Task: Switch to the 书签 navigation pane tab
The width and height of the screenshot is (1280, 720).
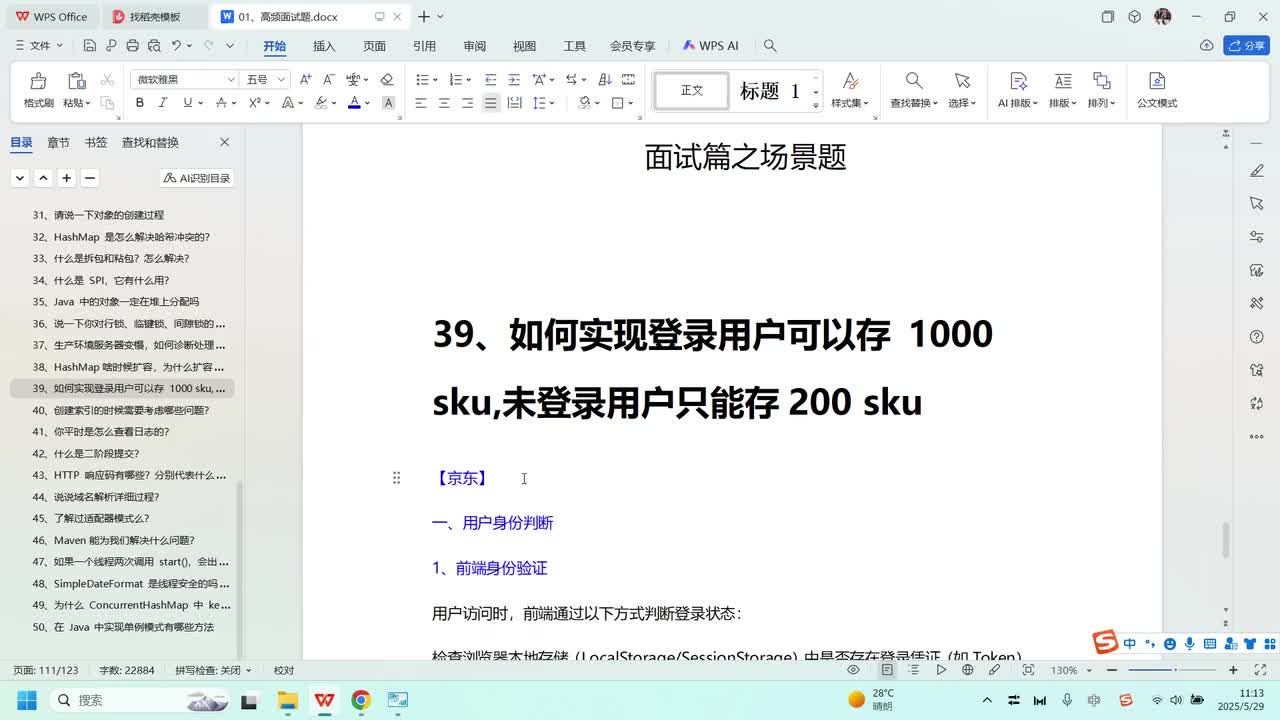Action: [95, 143]
